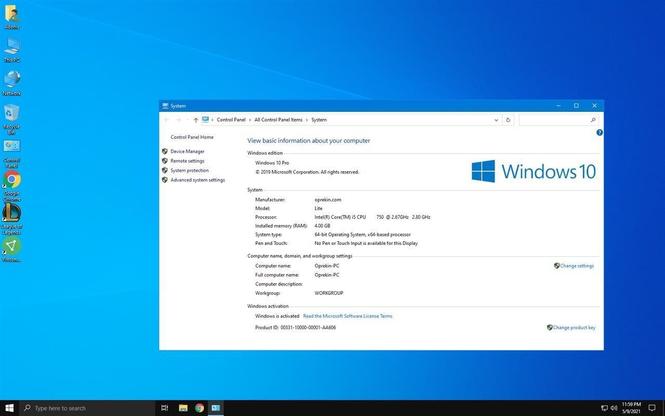Open the Windows Start menu
This screenshot has width=665, height=416.
9,408
